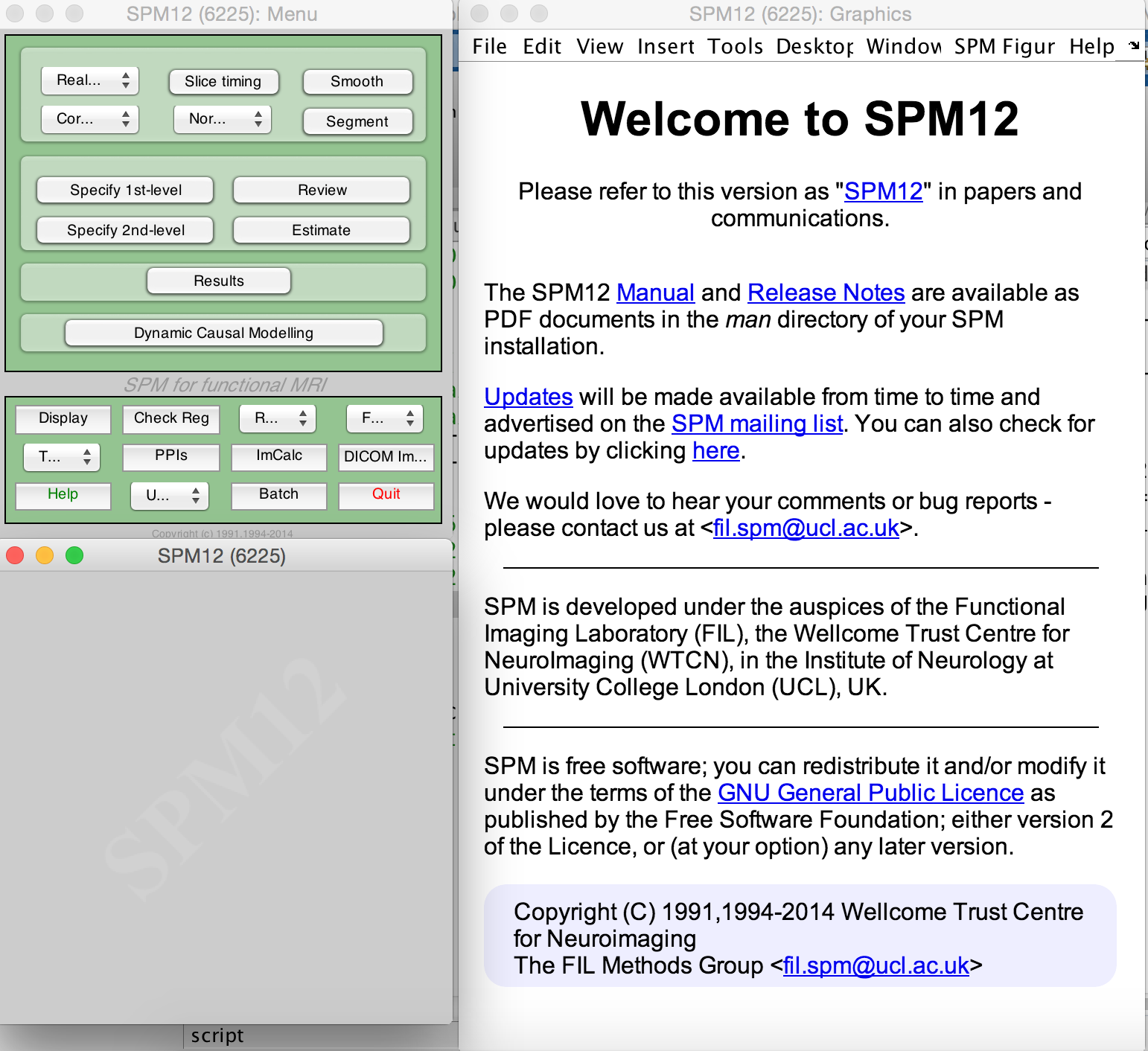Click the Segment button
1148x1051 pixels.
(357, 121)
